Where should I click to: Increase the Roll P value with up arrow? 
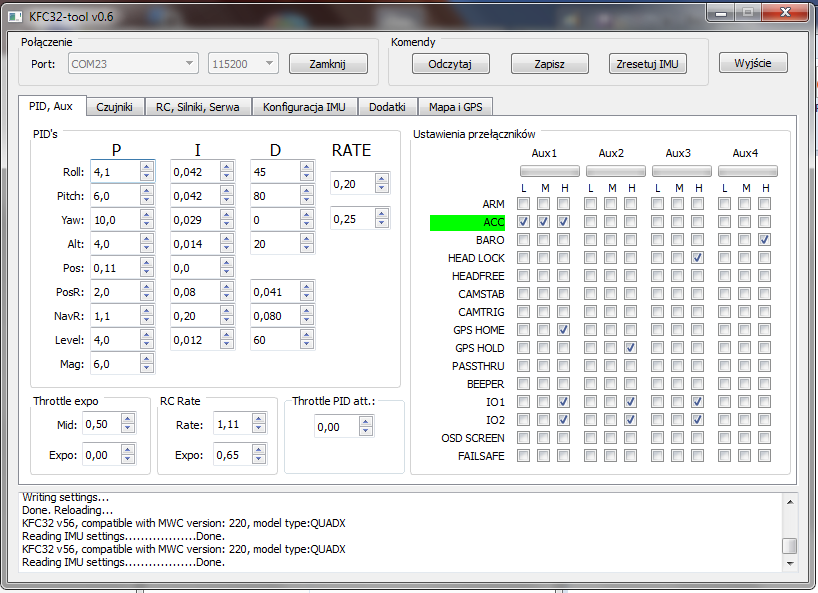(146, 168)
